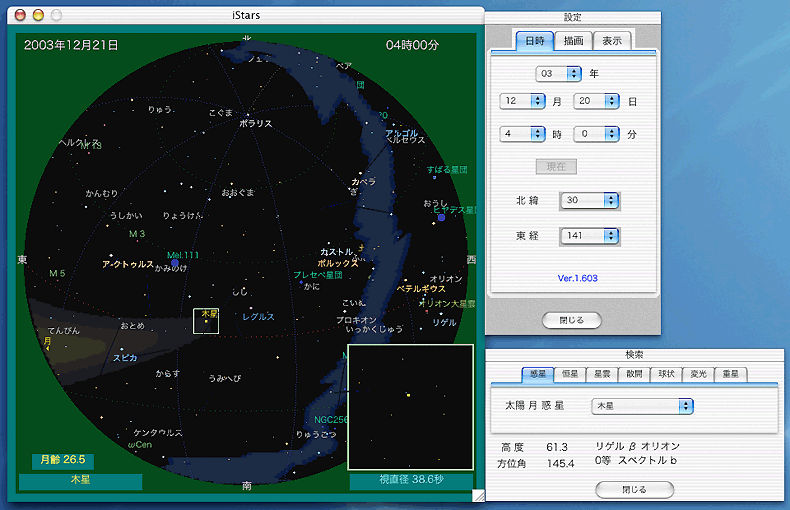The image size is (790, 510).
Task: Click the ベテルギウス star label
Action: pos(421,289)
